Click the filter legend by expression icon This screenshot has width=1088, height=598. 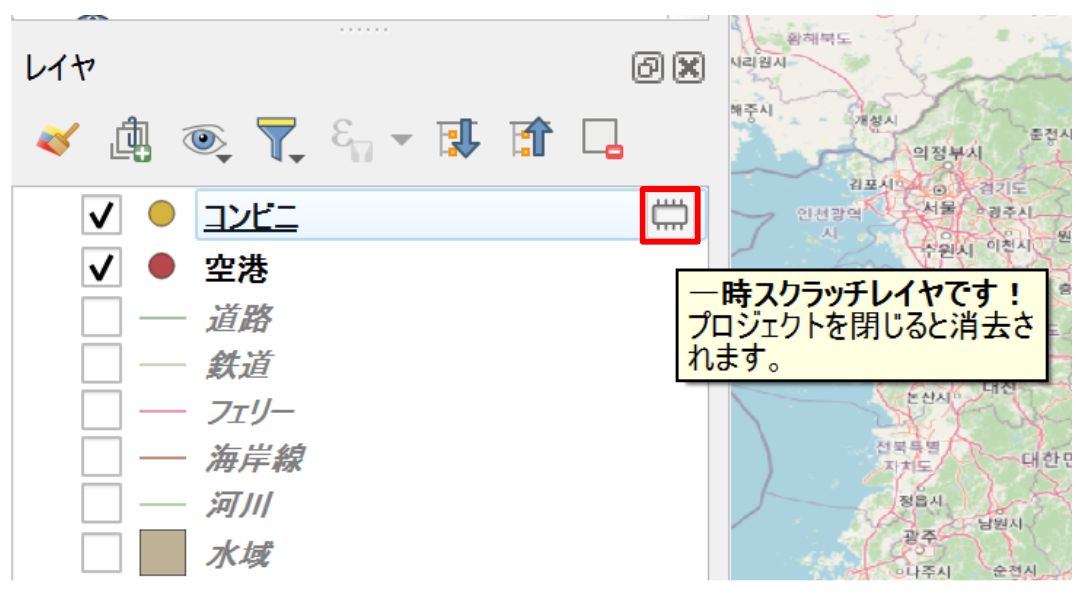pos(351,139)
